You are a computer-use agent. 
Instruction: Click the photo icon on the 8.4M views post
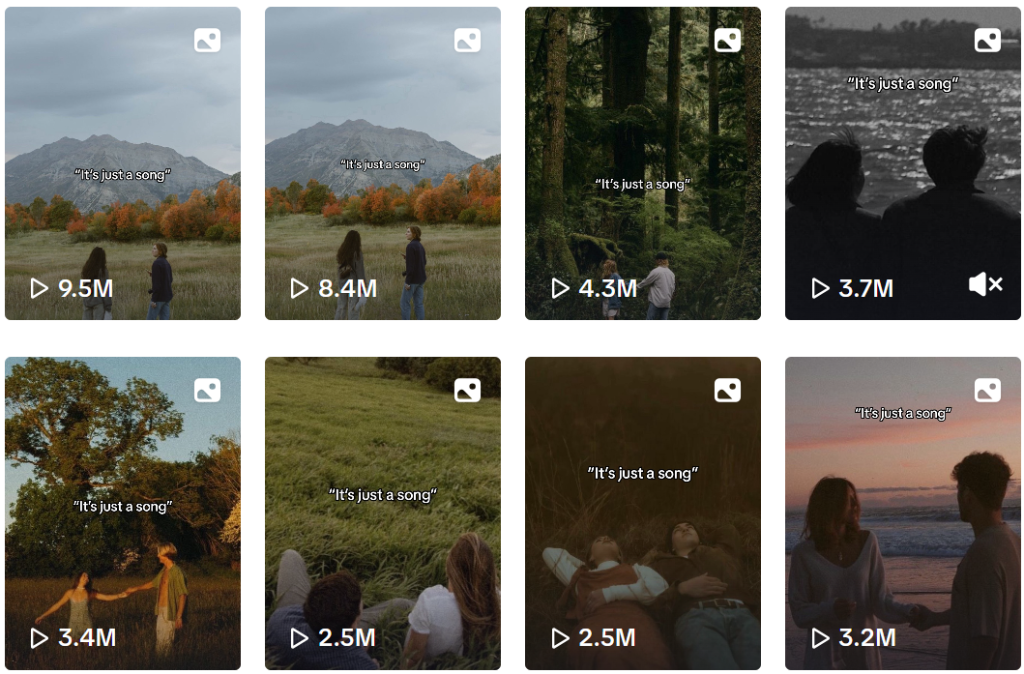[467, 40]
